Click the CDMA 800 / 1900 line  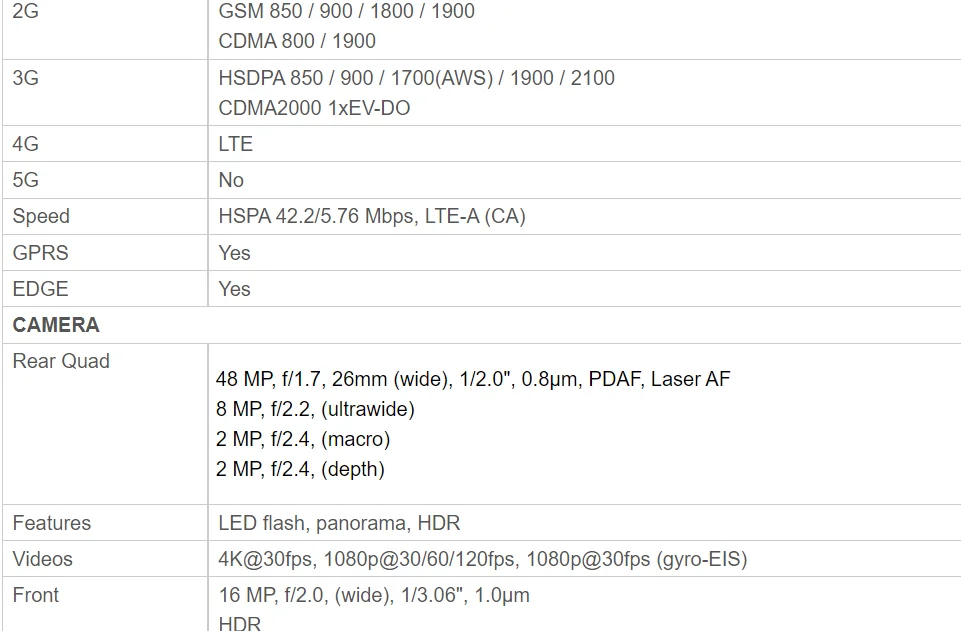(x=297, y=41)
